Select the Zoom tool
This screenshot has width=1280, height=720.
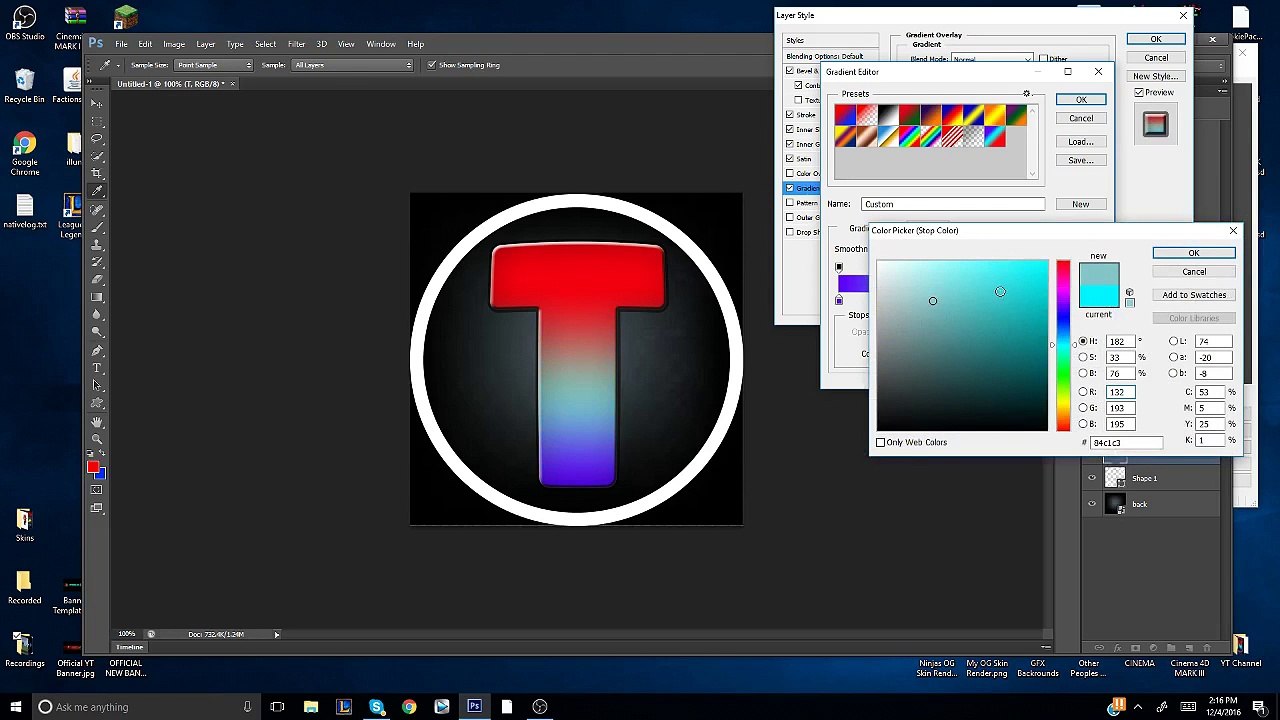[97, 439]
